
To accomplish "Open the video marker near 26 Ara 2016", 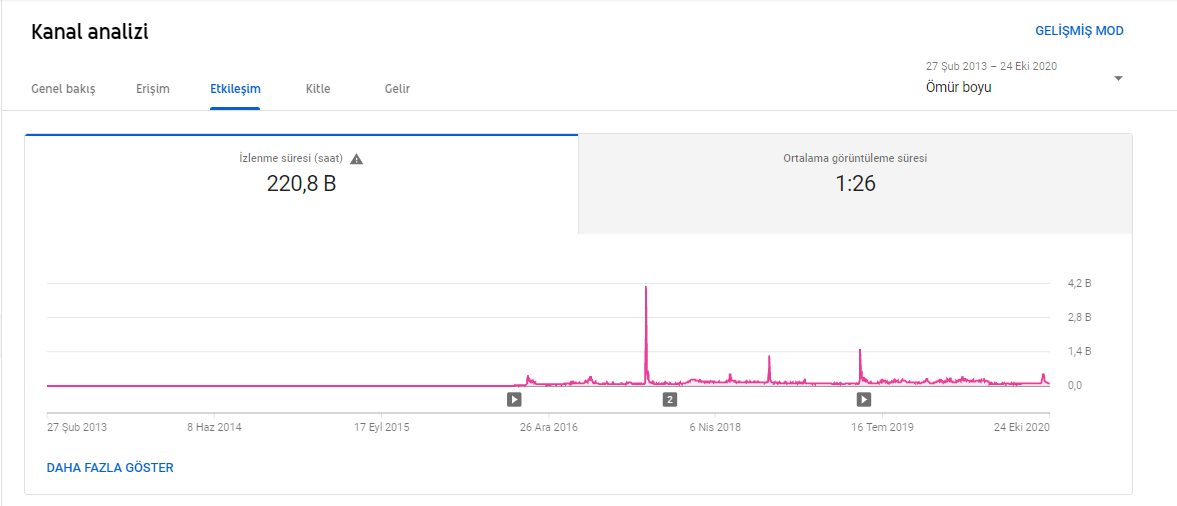I will [513, 399].
